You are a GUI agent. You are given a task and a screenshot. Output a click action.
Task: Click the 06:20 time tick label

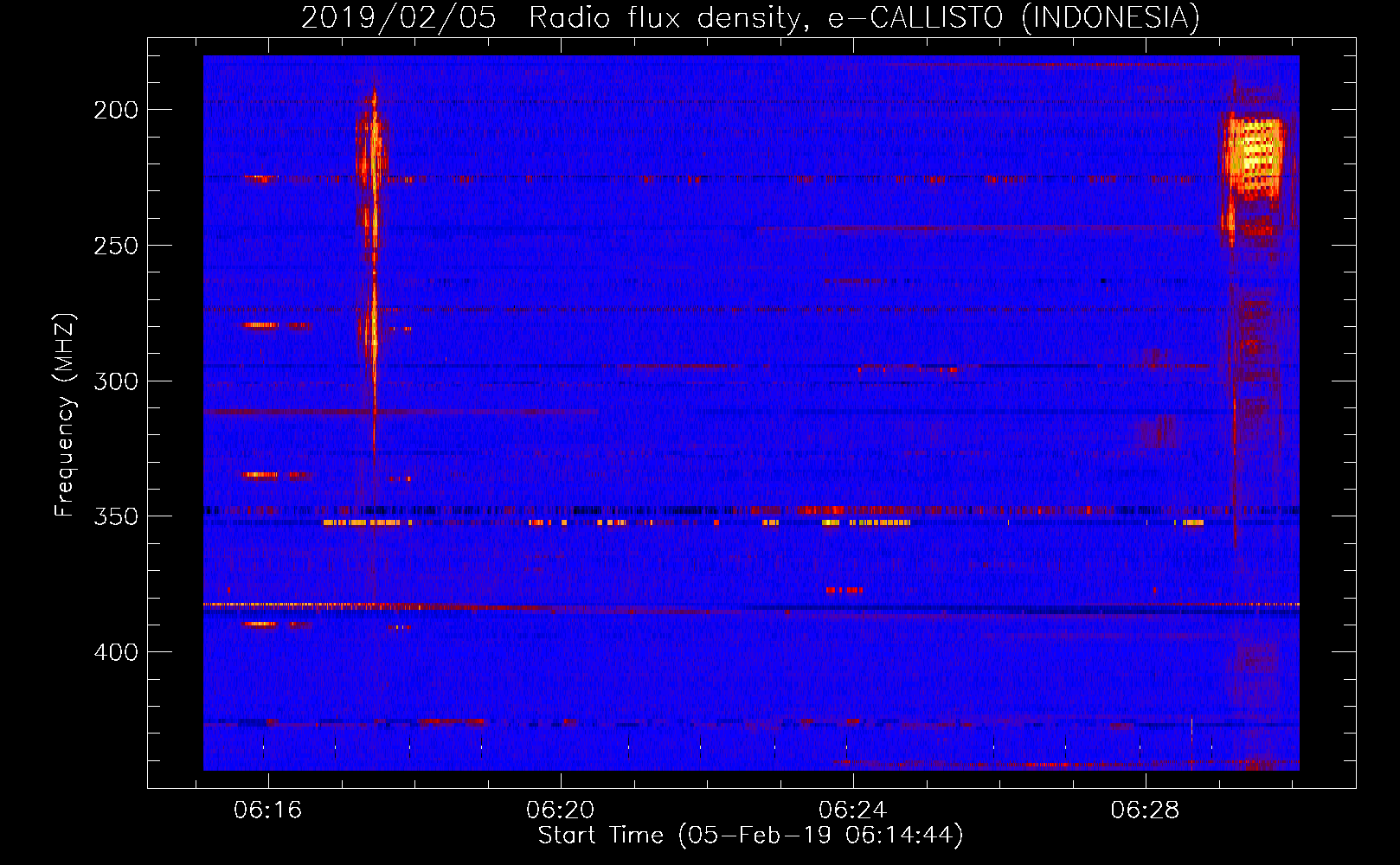[x=561, y=810]
